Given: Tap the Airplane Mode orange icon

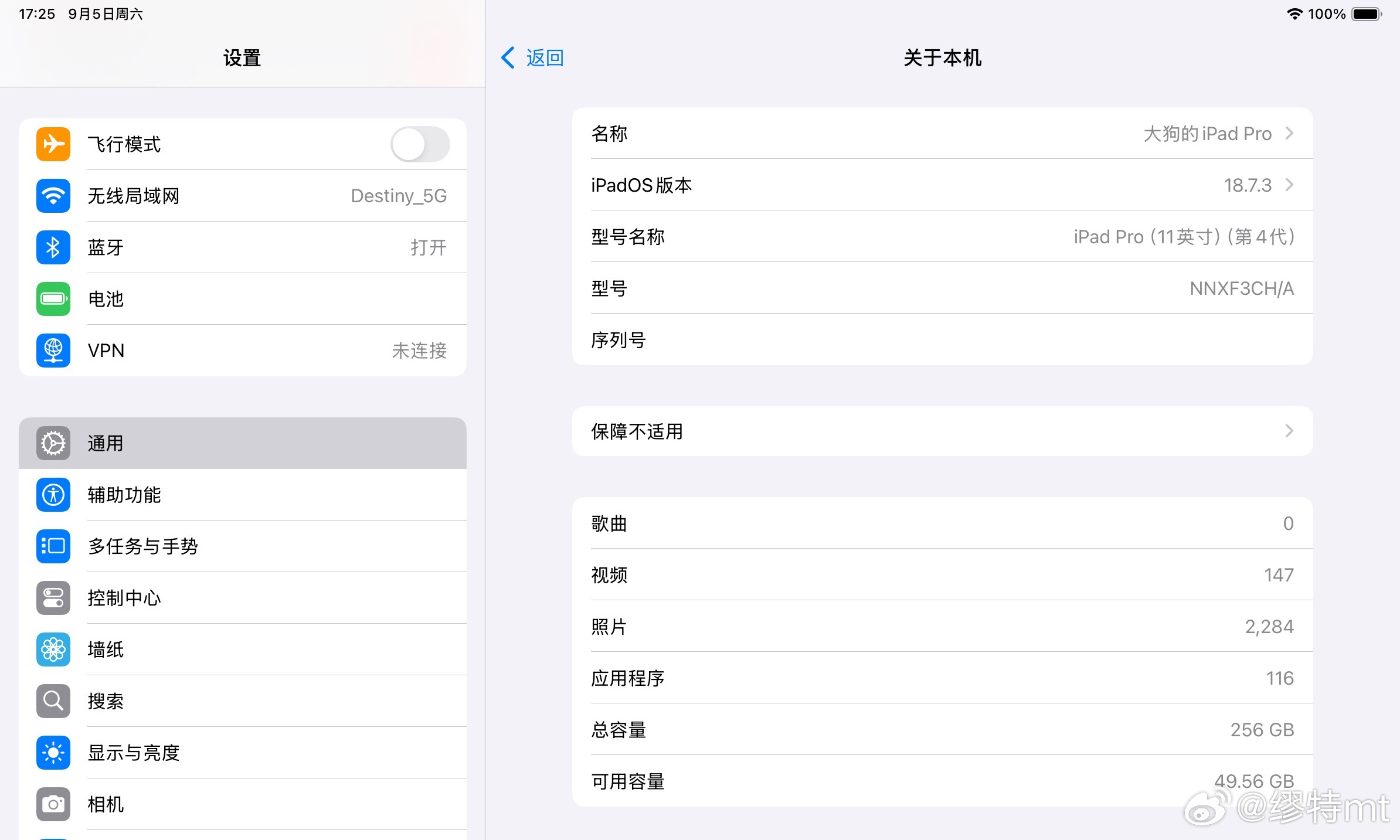Looking at the screenshot, I should [53, 144].
